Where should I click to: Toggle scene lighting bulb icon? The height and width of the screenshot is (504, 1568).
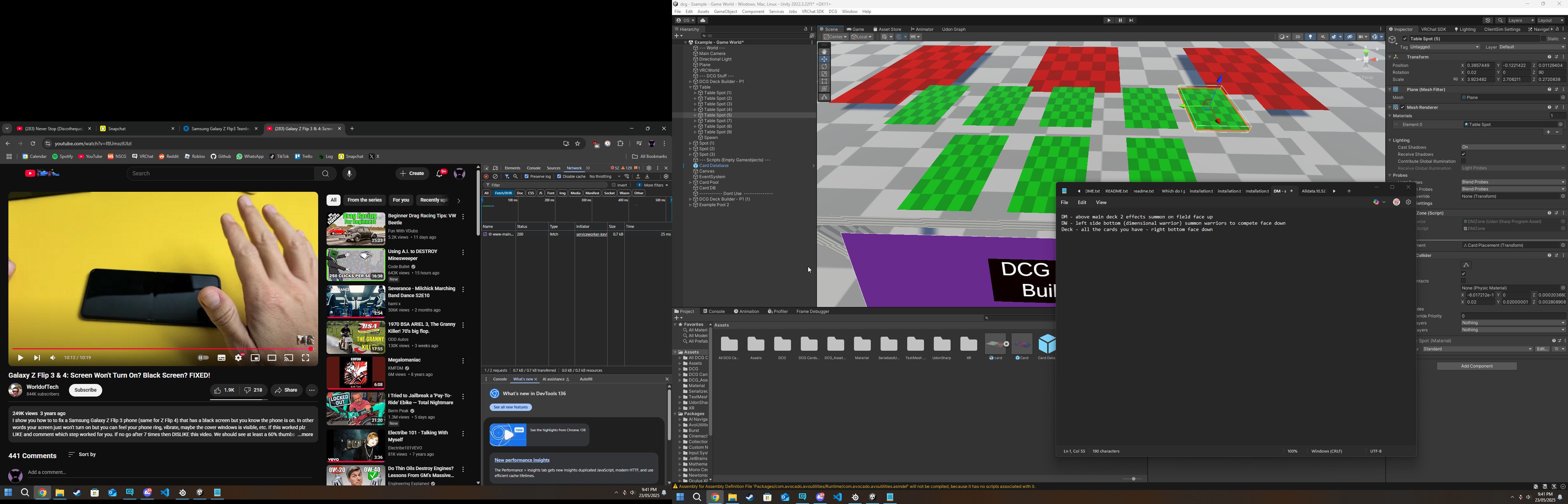(1310, 37)
